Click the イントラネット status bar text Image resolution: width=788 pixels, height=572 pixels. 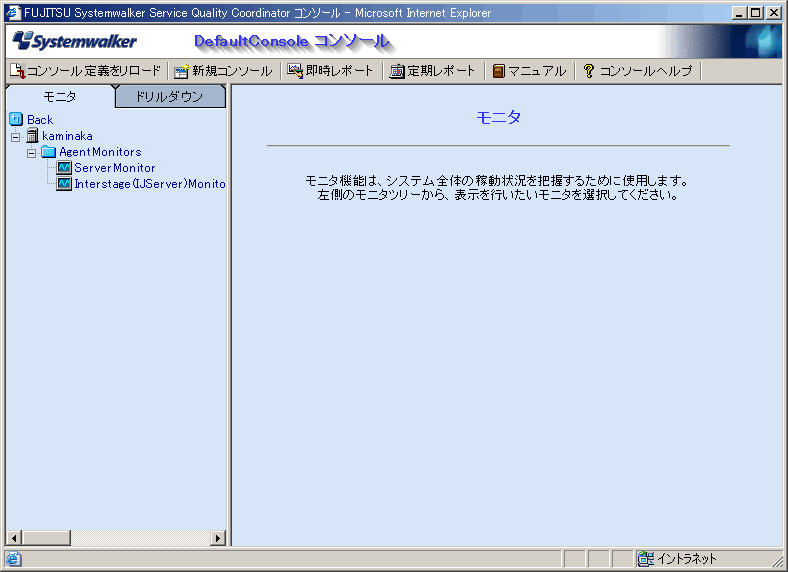(686, 558)
